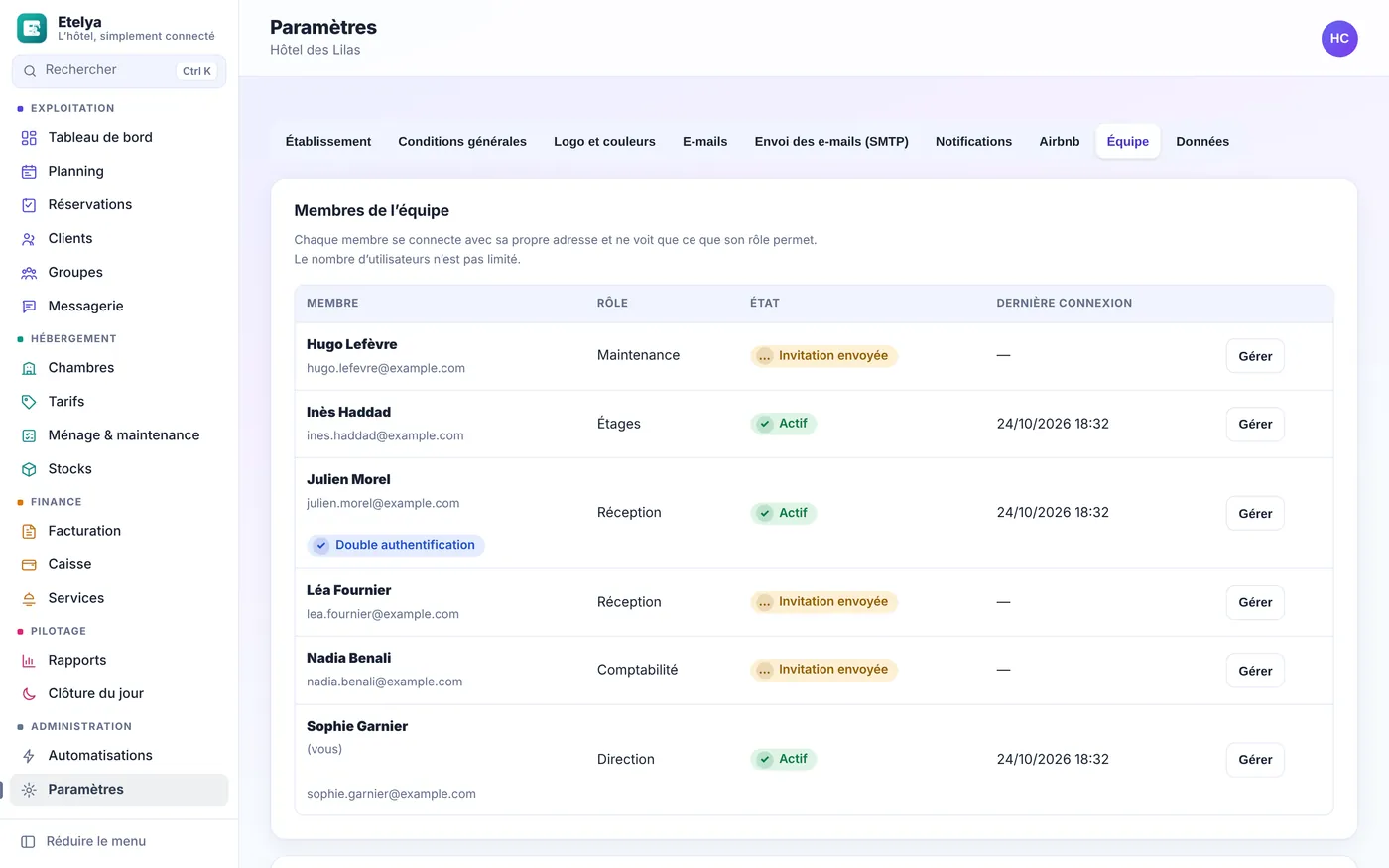Screen dimensions: 1389x868
Task: Click the Groupes people icon
Action: click(x=29, y=273)
